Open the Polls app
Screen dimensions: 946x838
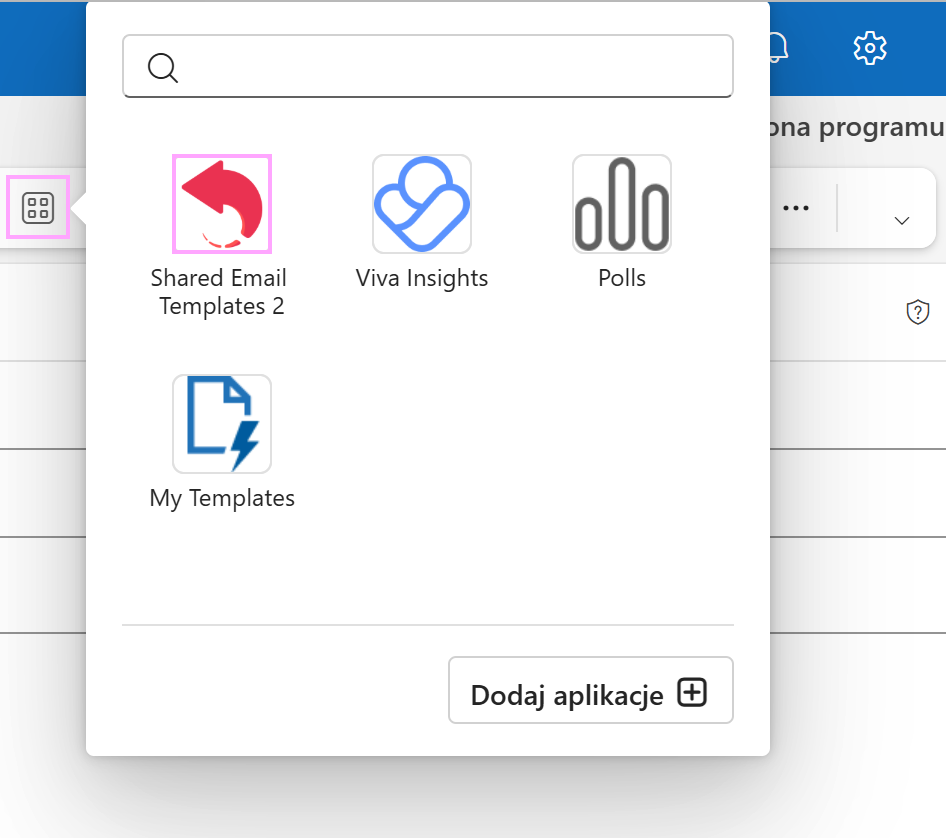pyautogui.click(x=621, y=203)
